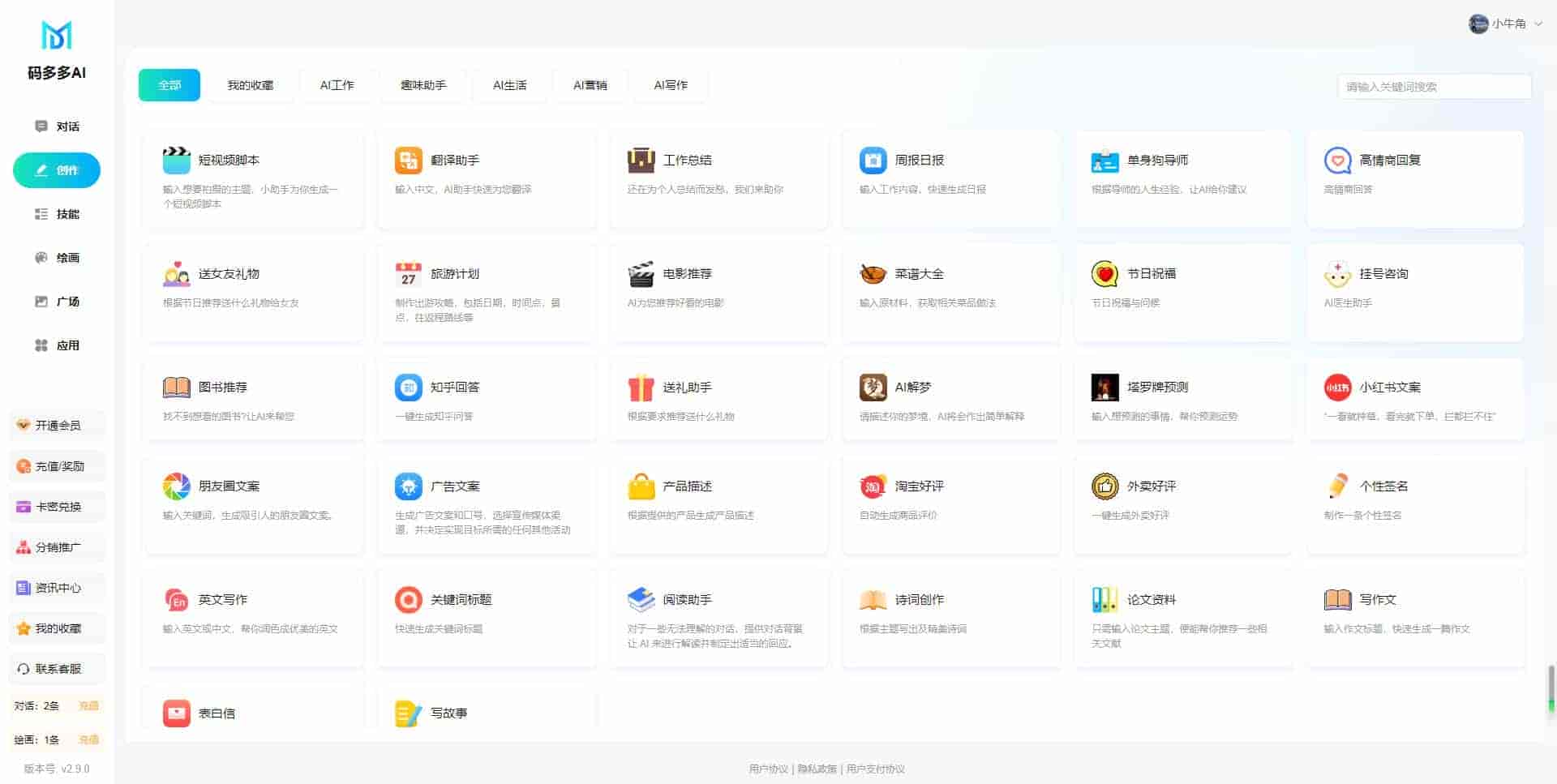Open the 菜谱大全 bowl icon
The image size is (1557, 784).
pos(873,273)
